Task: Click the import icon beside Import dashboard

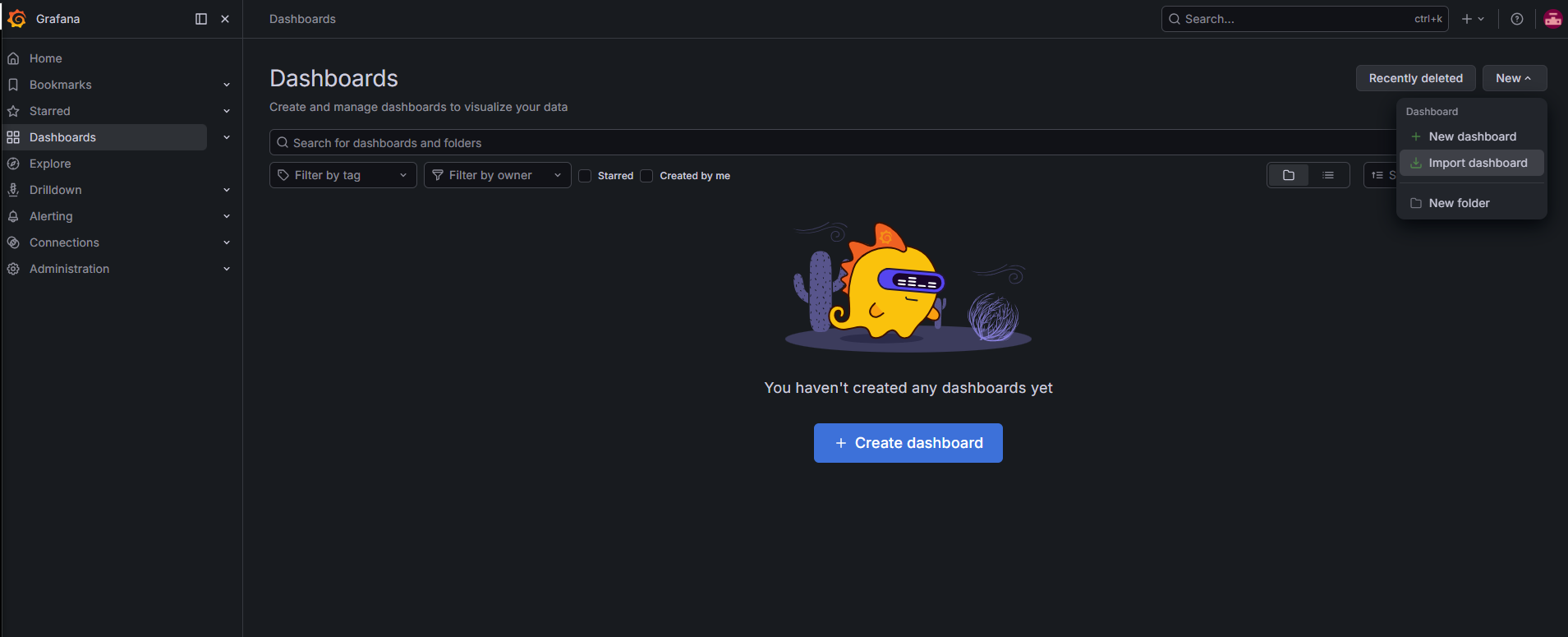Action: click(x=1416, y=163)
